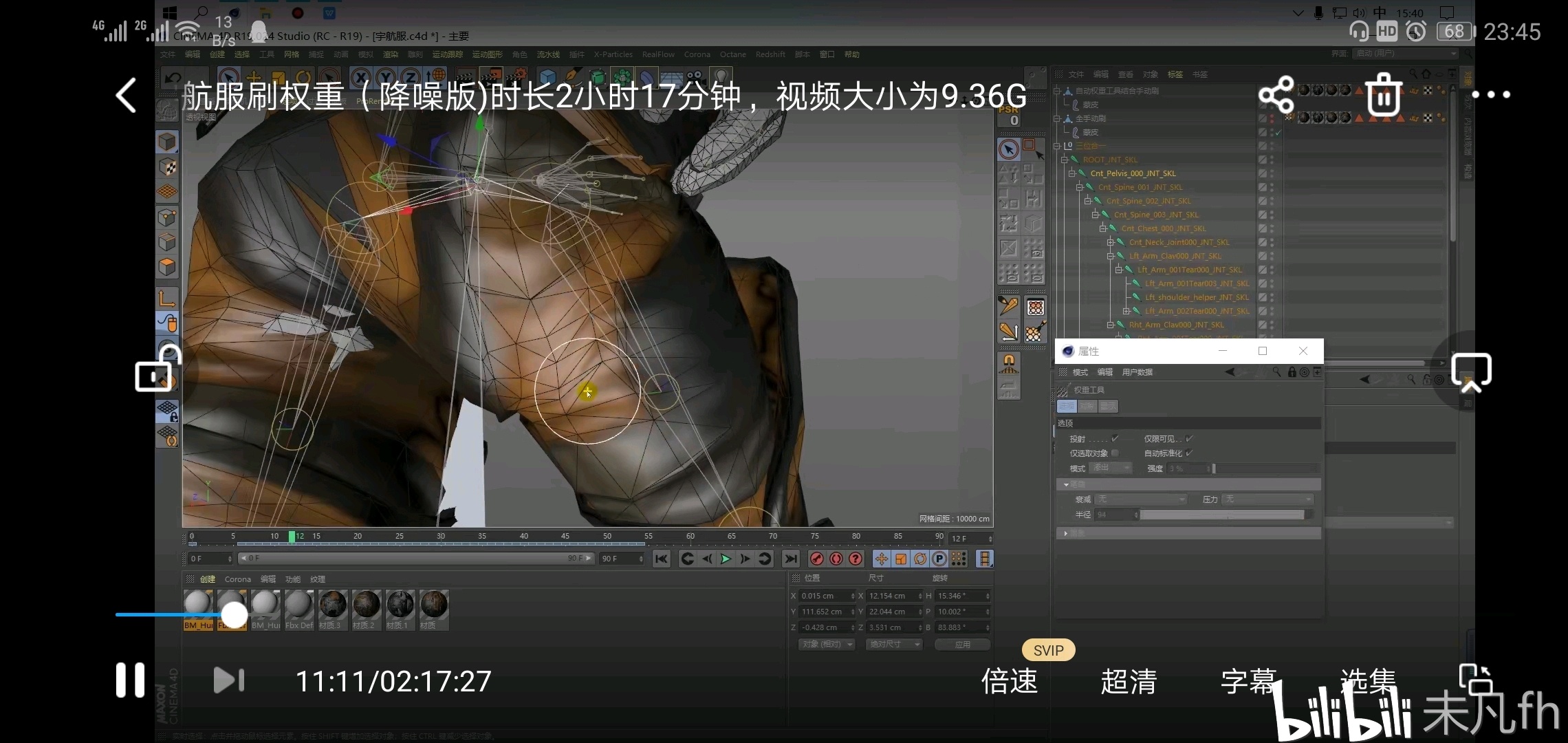Tap the 字幕 subtitles button
The image size is (1568, 743).
click(x=1248, y=681)
